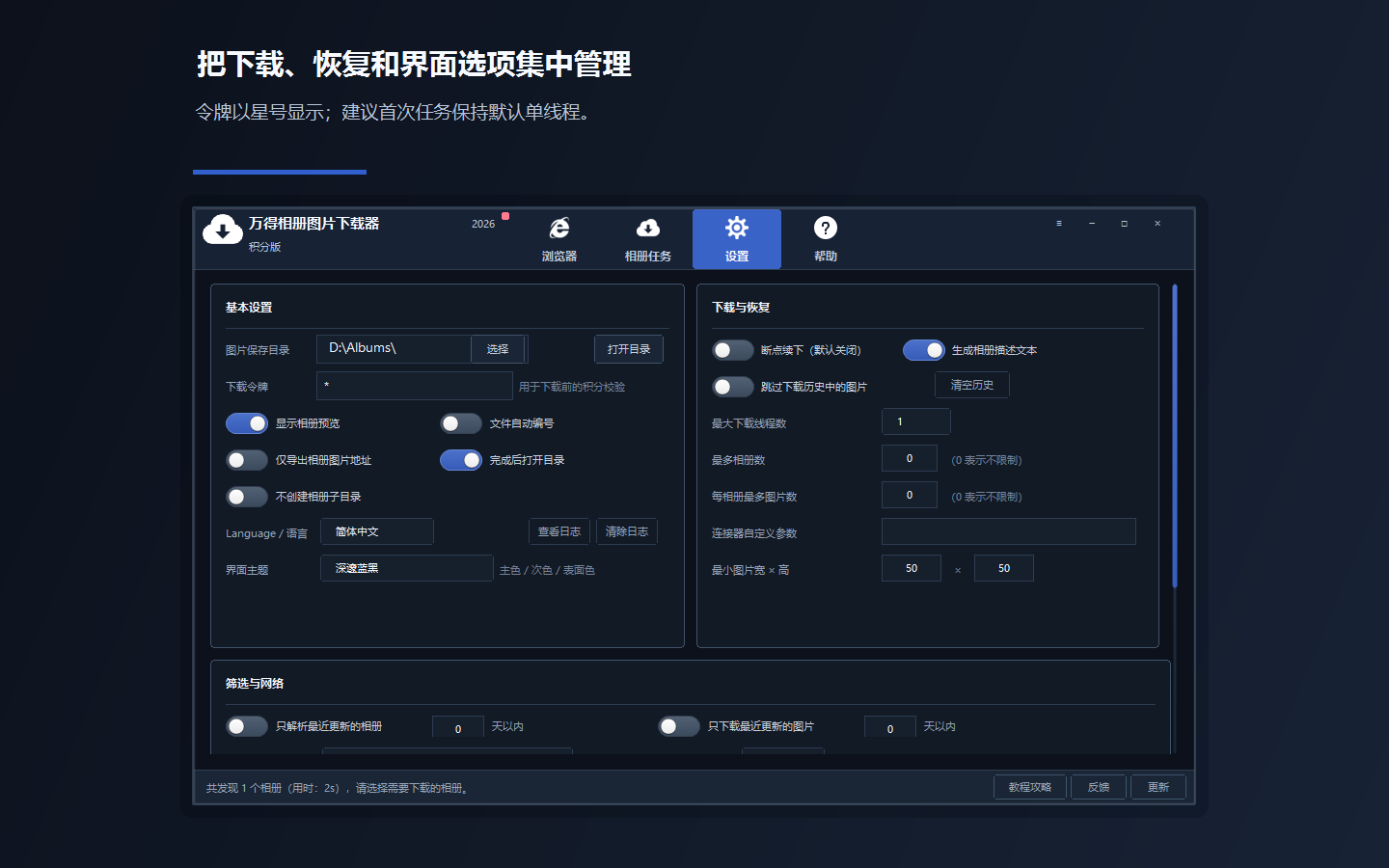Click the 万得相册图片下载器 title text
This screenshot has width=1389, height=868.
point(313,223)
